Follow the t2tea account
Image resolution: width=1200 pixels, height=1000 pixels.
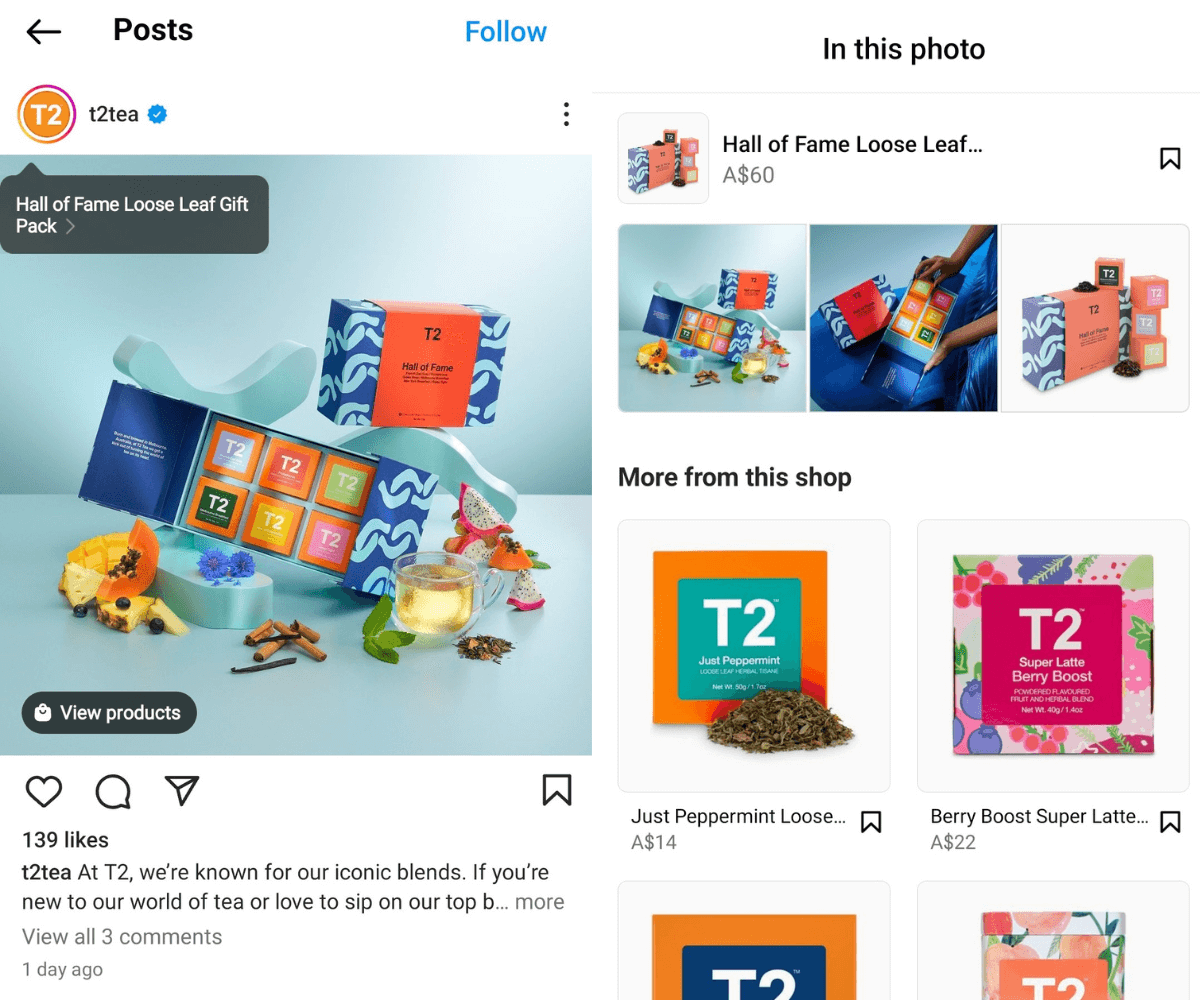[506, 32]
